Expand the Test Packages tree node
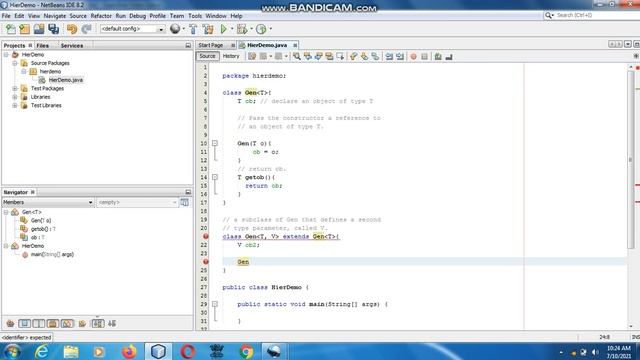The image size is (640, 360). [15, 89]
